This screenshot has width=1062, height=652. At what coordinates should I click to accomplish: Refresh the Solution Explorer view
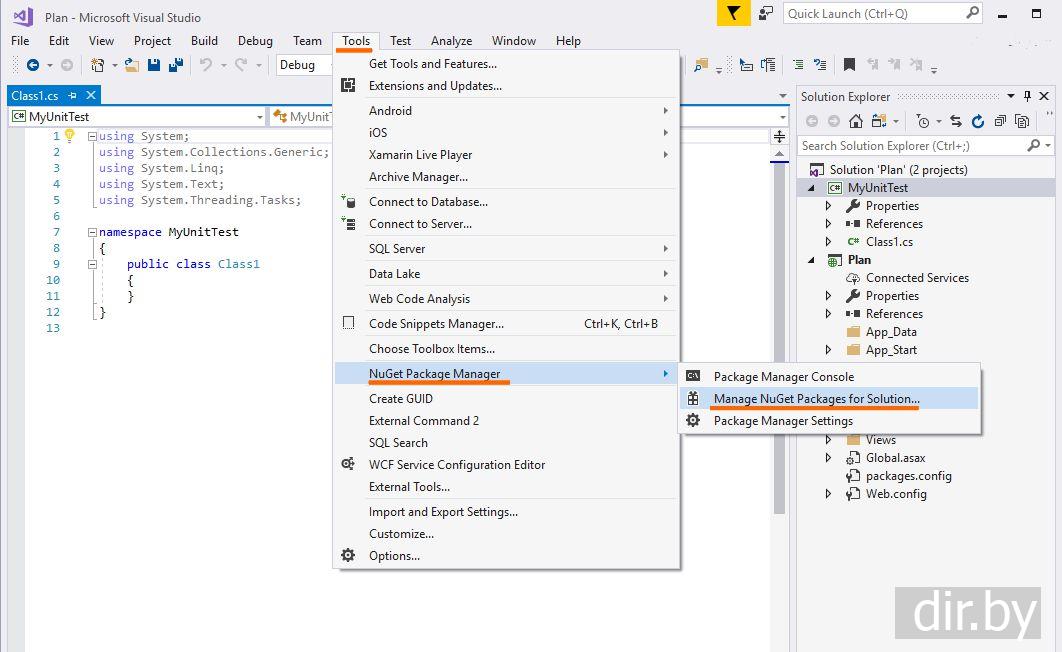(977, 121)
